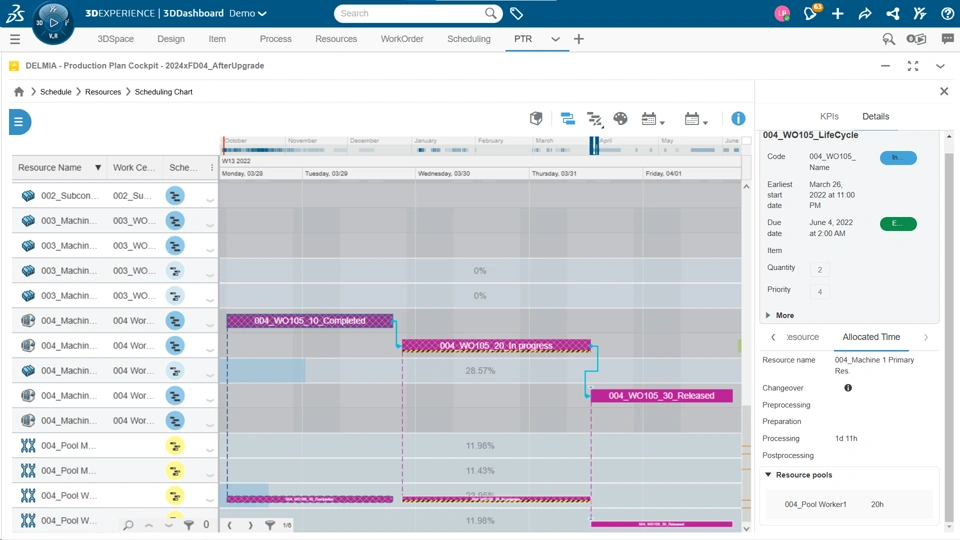Select the Allocated Time tab
960x540 pixels.
pos(871,337)
